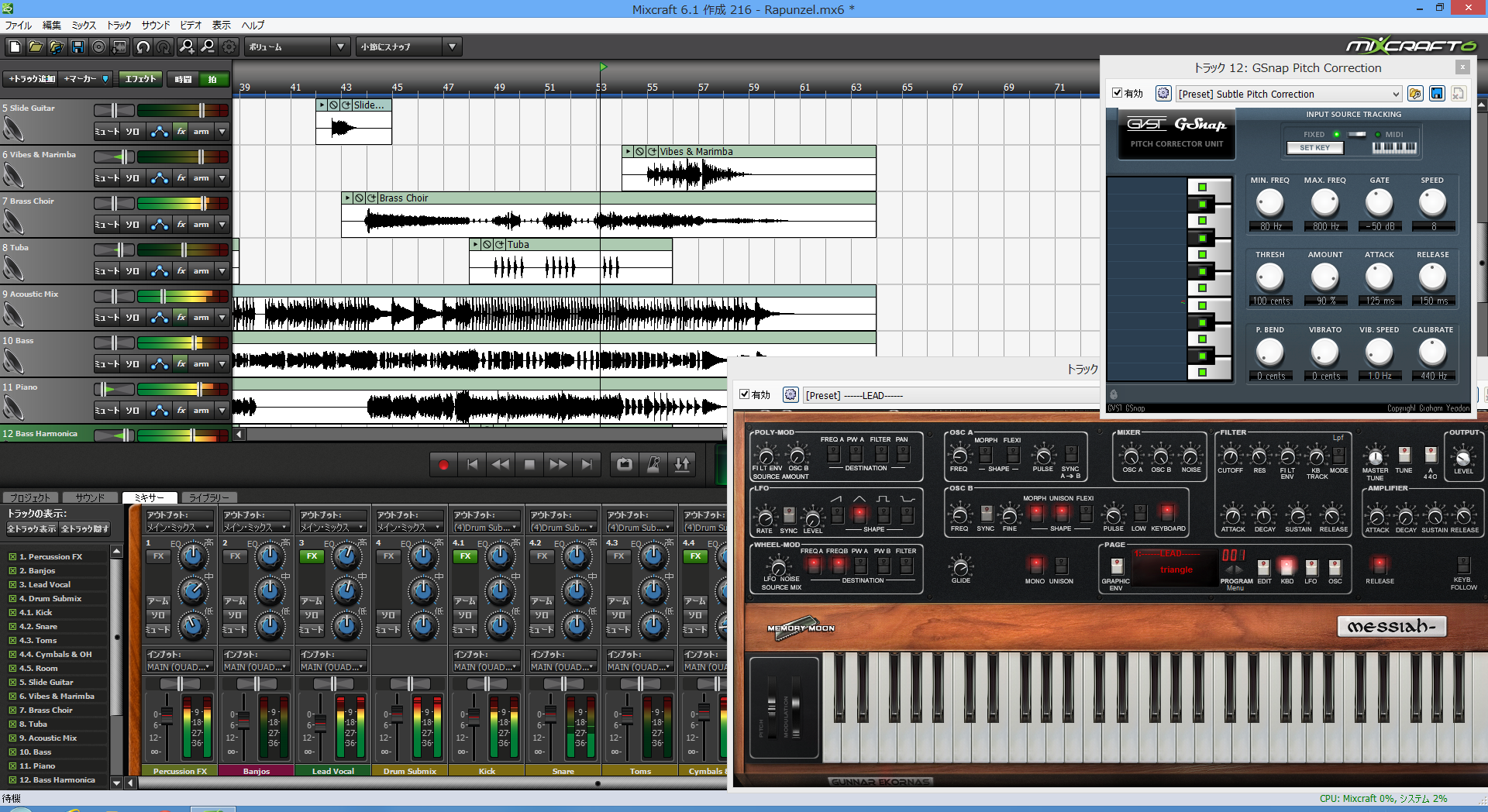Start recording with the red record button
Image resolution: width=1488 pixels, height=812 pixels.
coord(443,465)
